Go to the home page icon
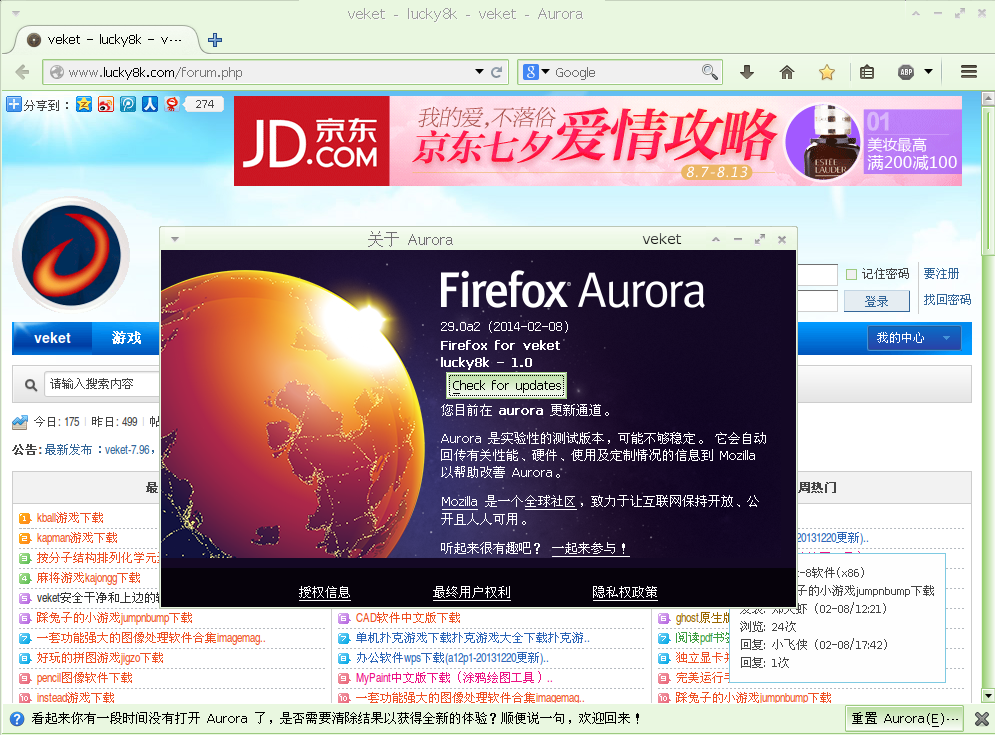Screen dimensions: 995x735 point(787,72)
